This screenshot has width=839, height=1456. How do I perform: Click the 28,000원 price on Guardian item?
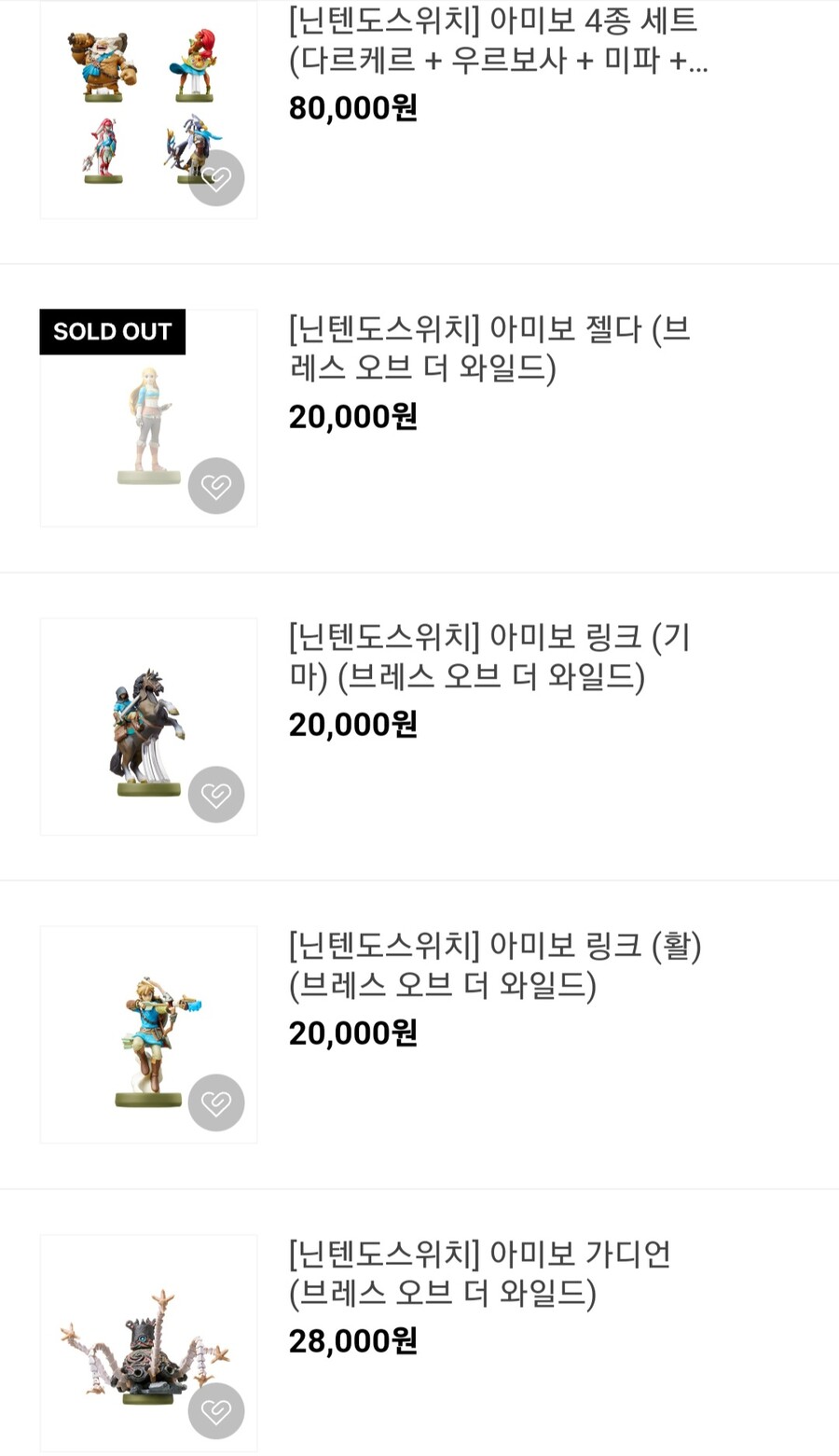[x=351, y=1341]
